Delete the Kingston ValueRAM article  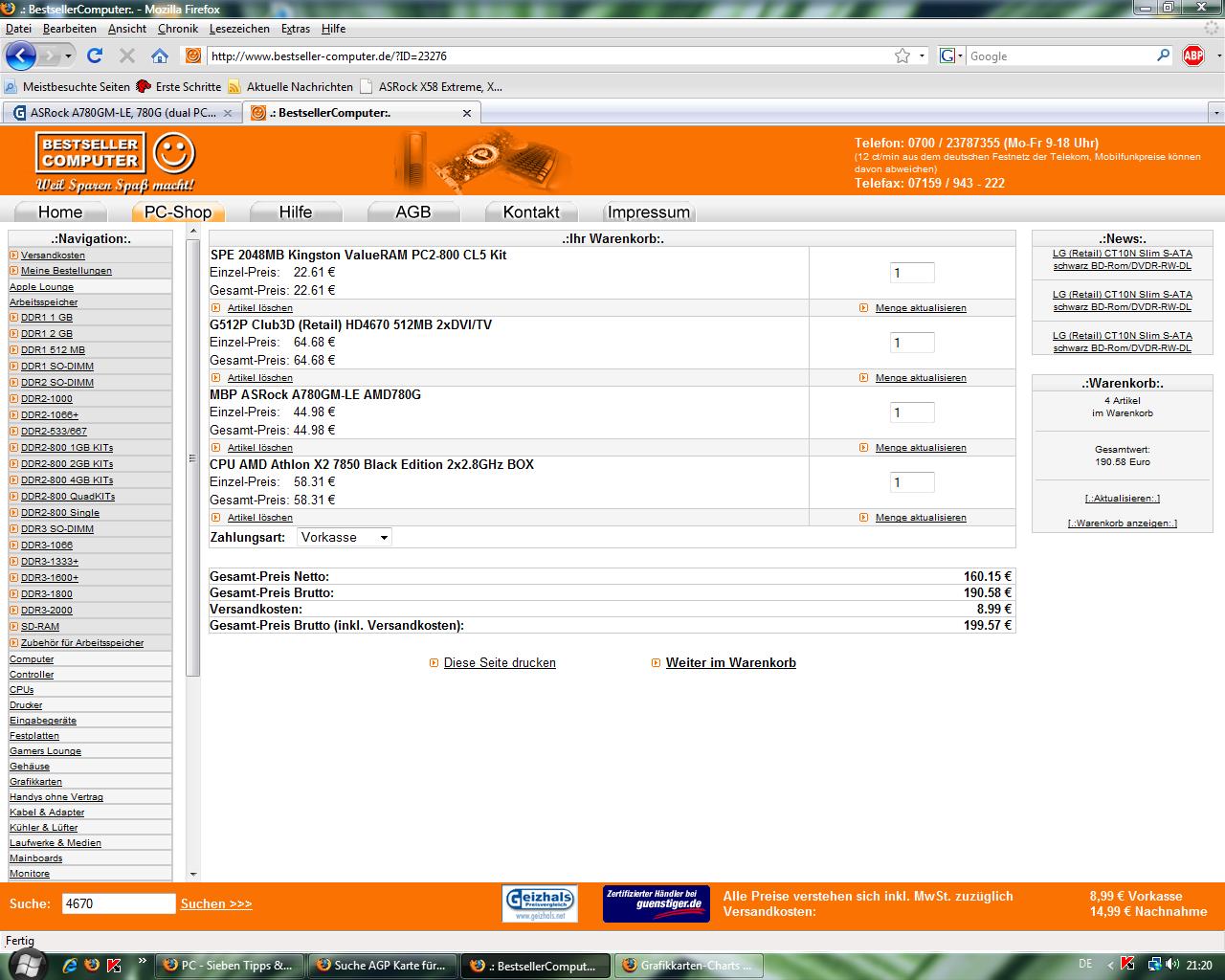pos(259,308)
